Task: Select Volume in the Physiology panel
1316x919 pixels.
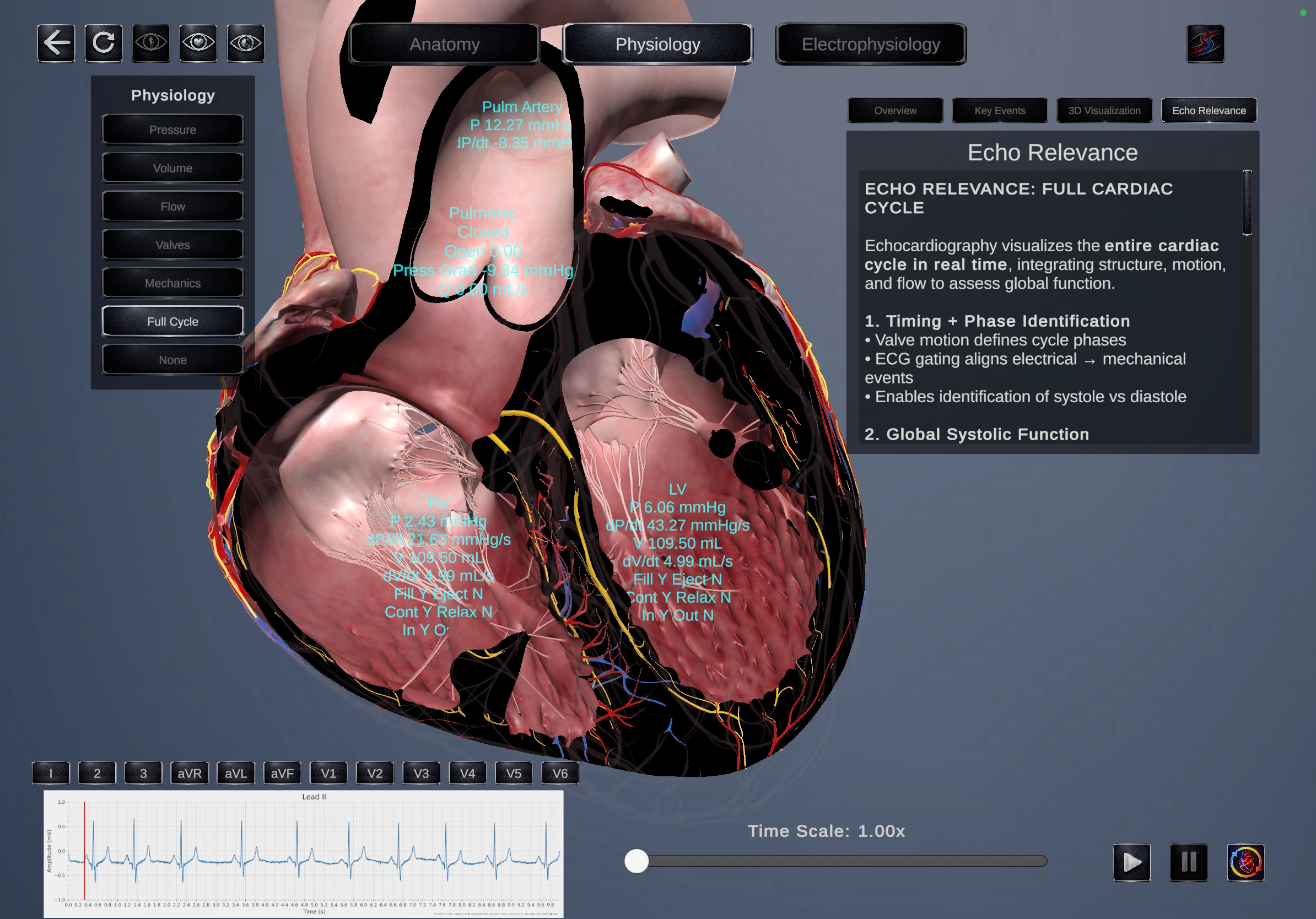Action: (x=172, y=168)
